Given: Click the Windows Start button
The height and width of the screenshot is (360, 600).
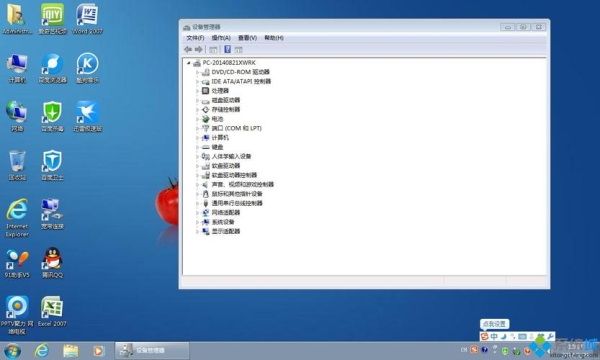Looking at the screenshot, I should 12,350.
